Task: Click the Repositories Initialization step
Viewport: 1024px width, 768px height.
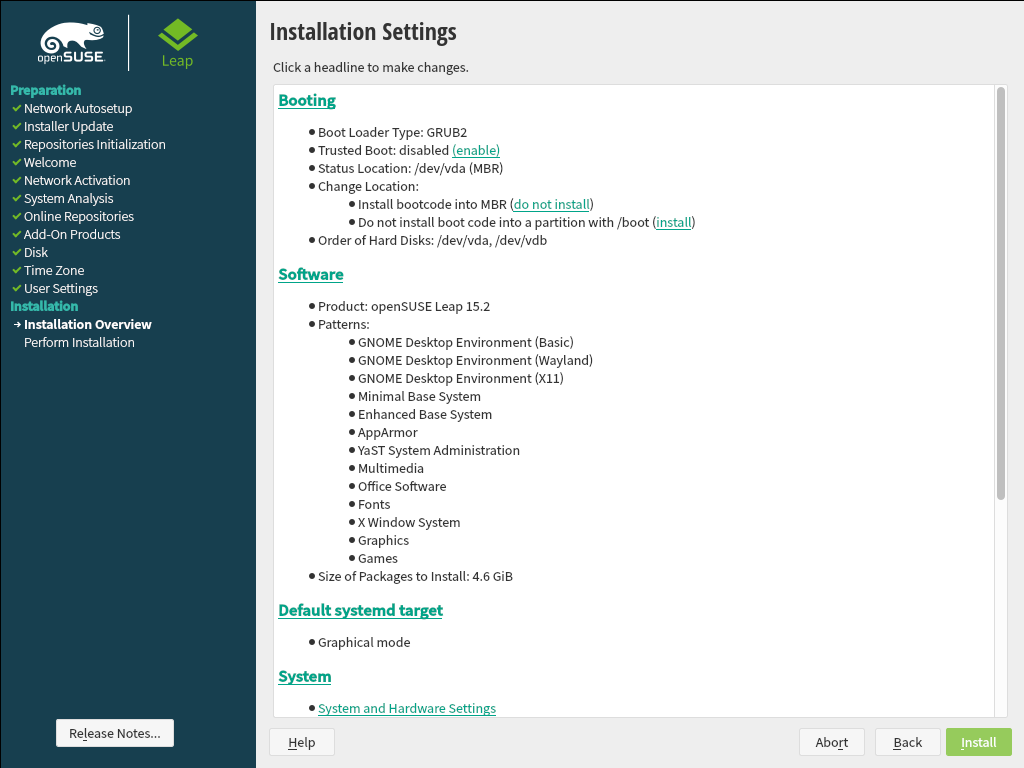Action: [95, 144]
